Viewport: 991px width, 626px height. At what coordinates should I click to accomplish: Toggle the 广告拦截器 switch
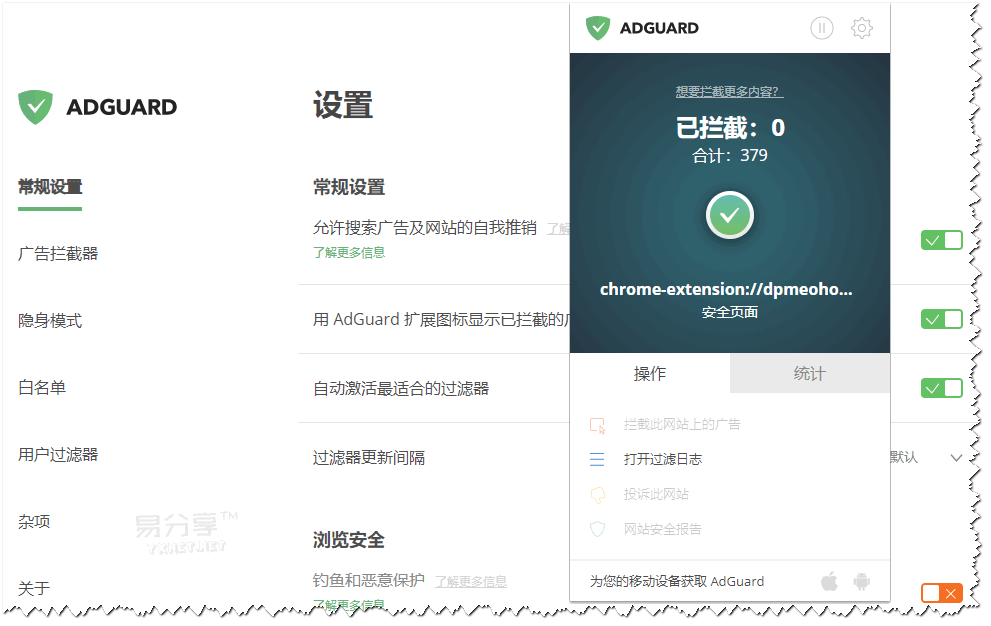tap(940, 240)
